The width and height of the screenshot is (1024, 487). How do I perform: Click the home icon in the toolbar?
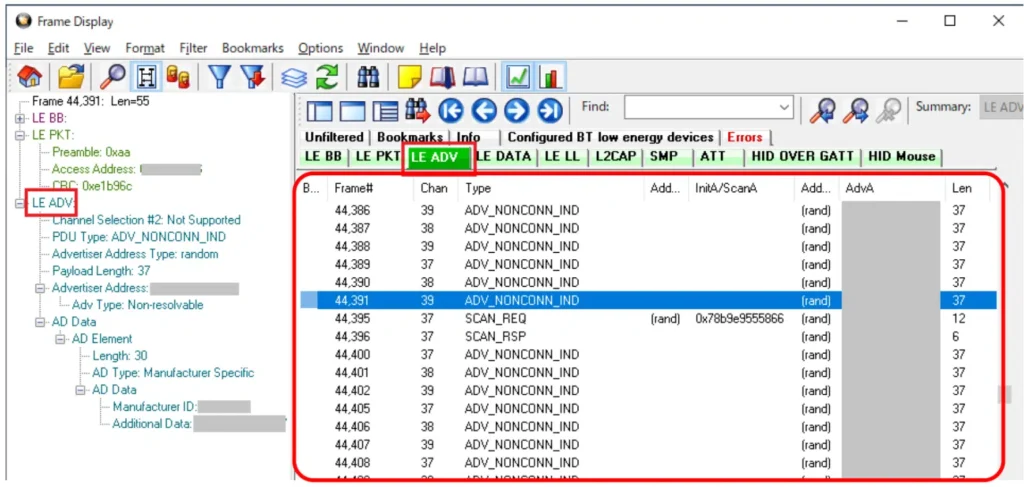click(x=30, y=77)
